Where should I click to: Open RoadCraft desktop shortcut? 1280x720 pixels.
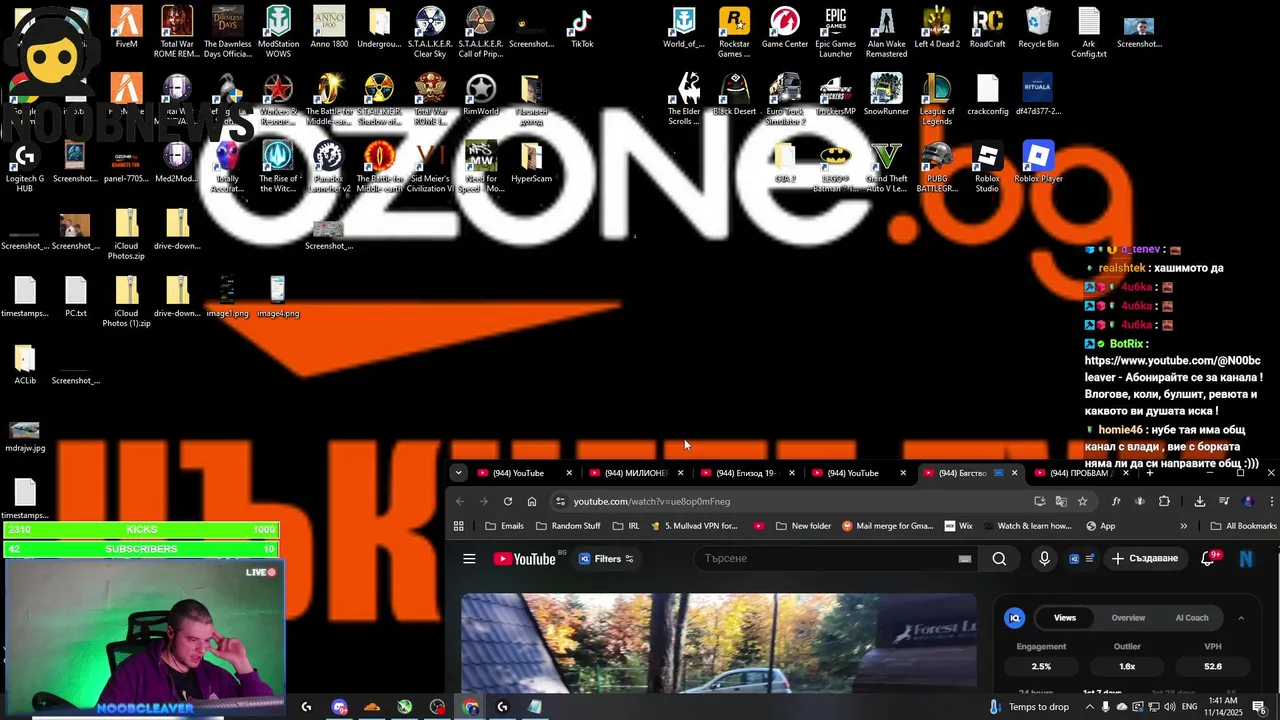pos(987,27)
